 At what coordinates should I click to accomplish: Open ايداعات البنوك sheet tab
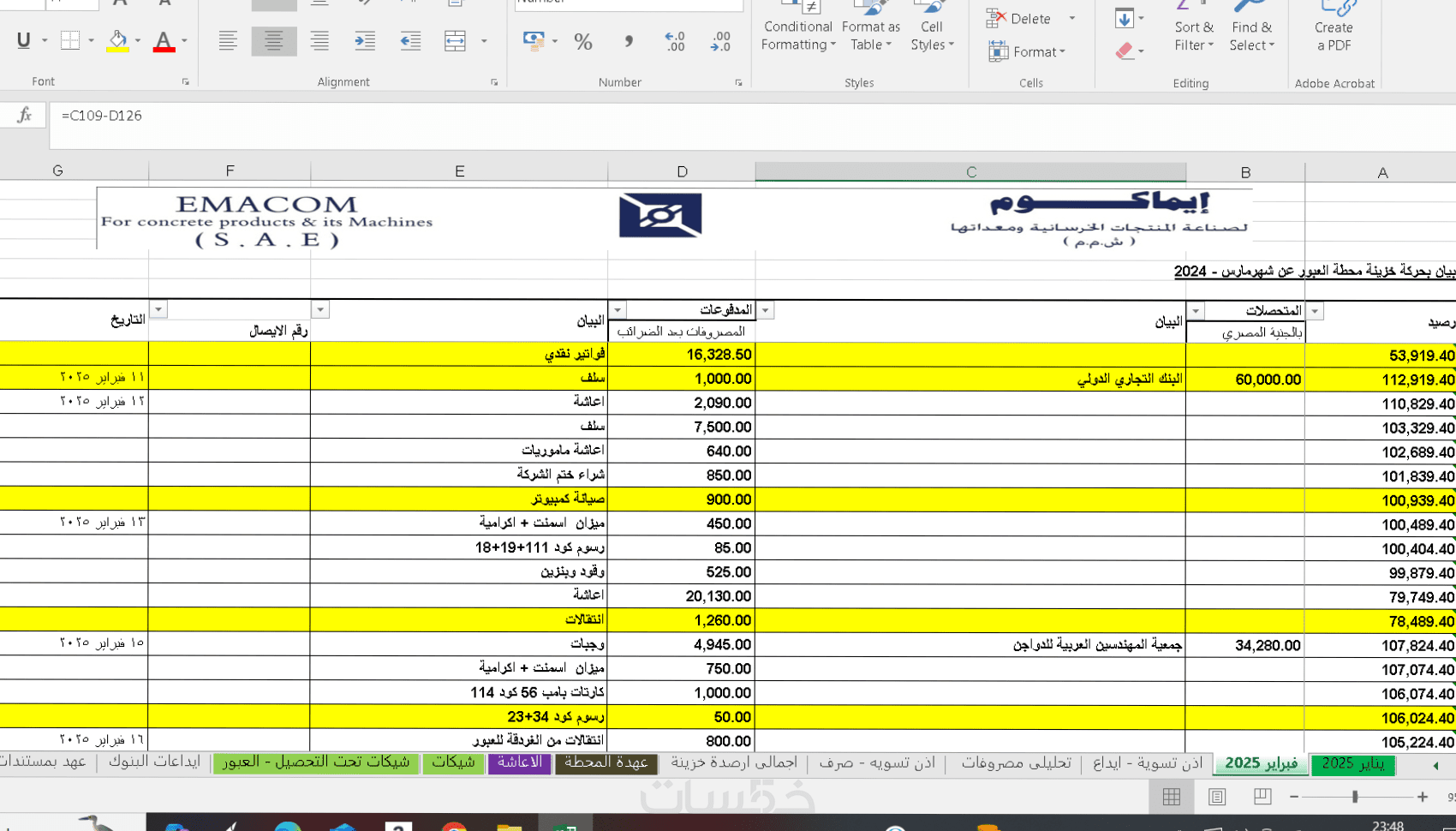(x=154, y=762)
